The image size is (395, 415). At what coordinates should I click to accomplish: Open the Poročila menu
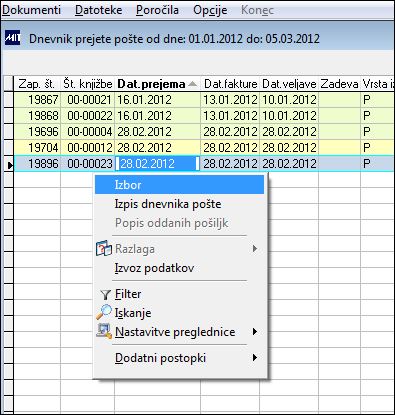point(157,10)
